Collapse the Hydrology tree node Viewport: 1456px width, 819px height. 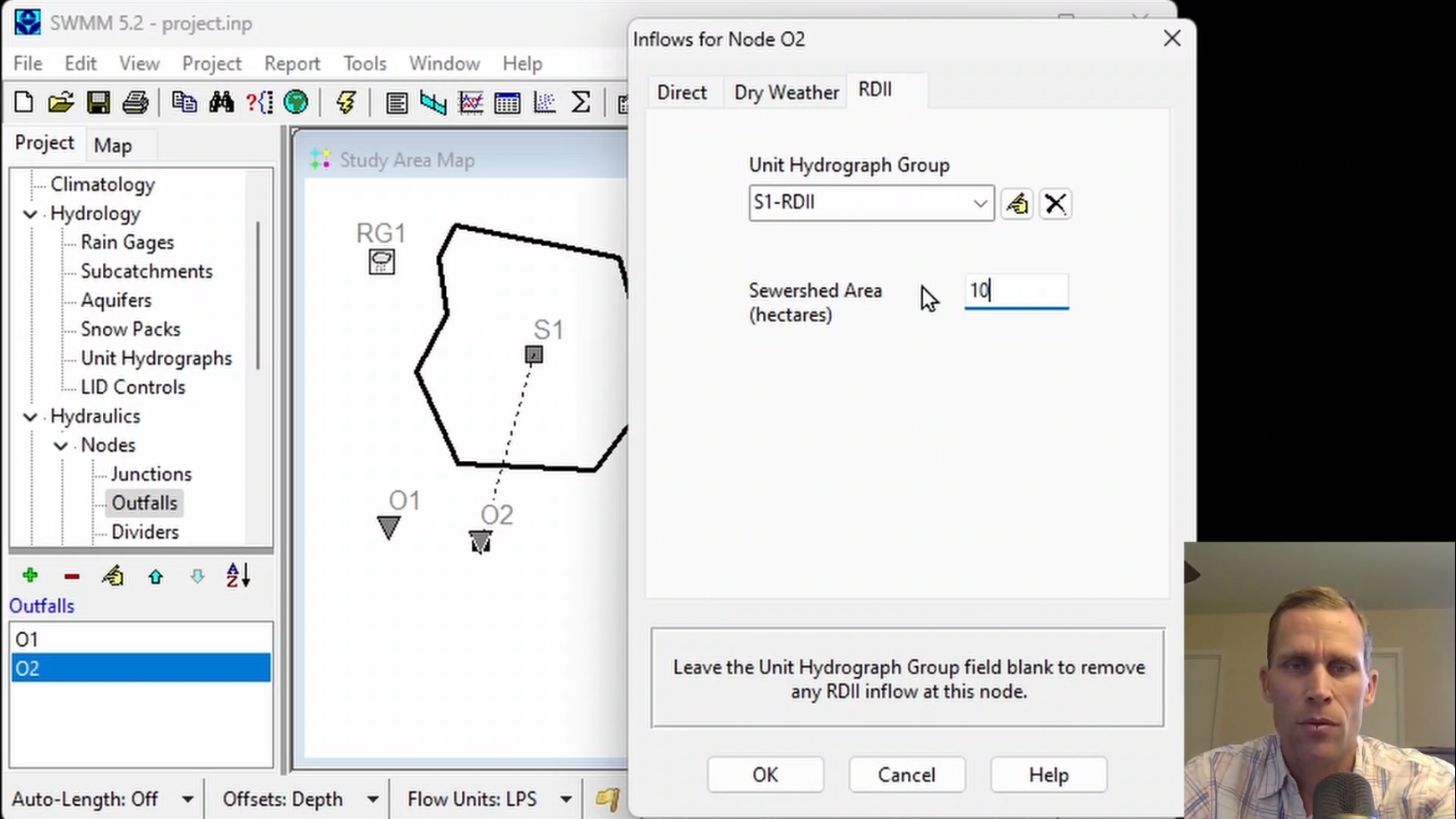tap(30, 214)
